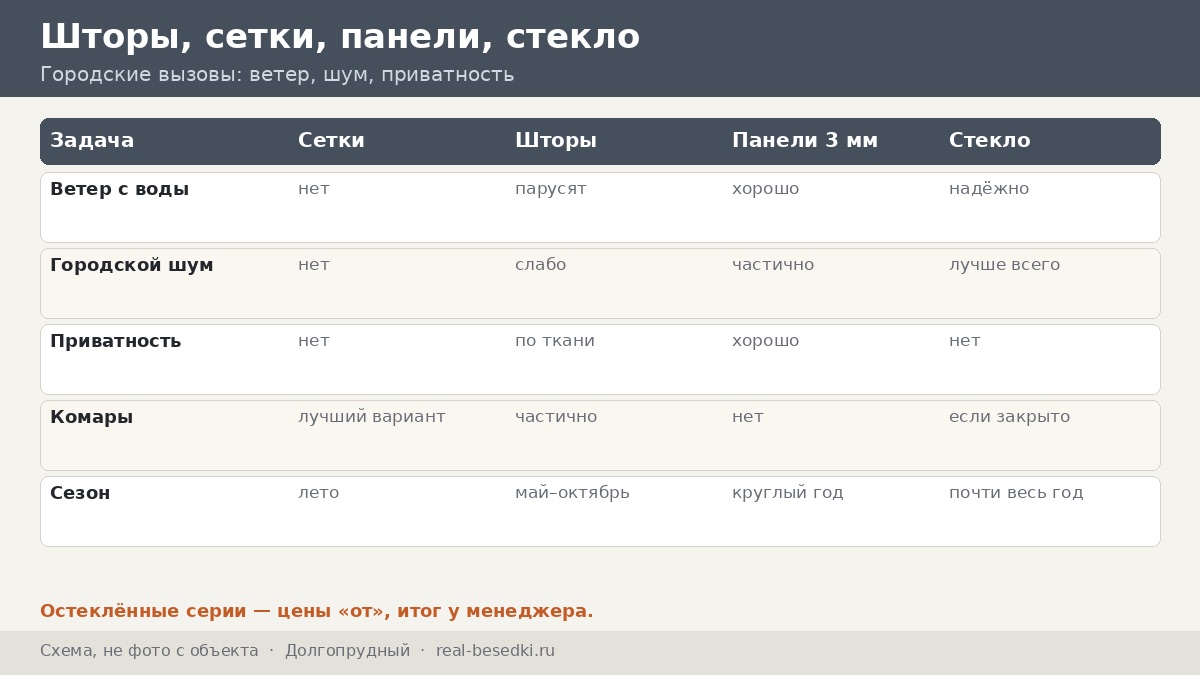
Task: Click the "лучше всего" cell
Action: click(x=1004, y=265)
